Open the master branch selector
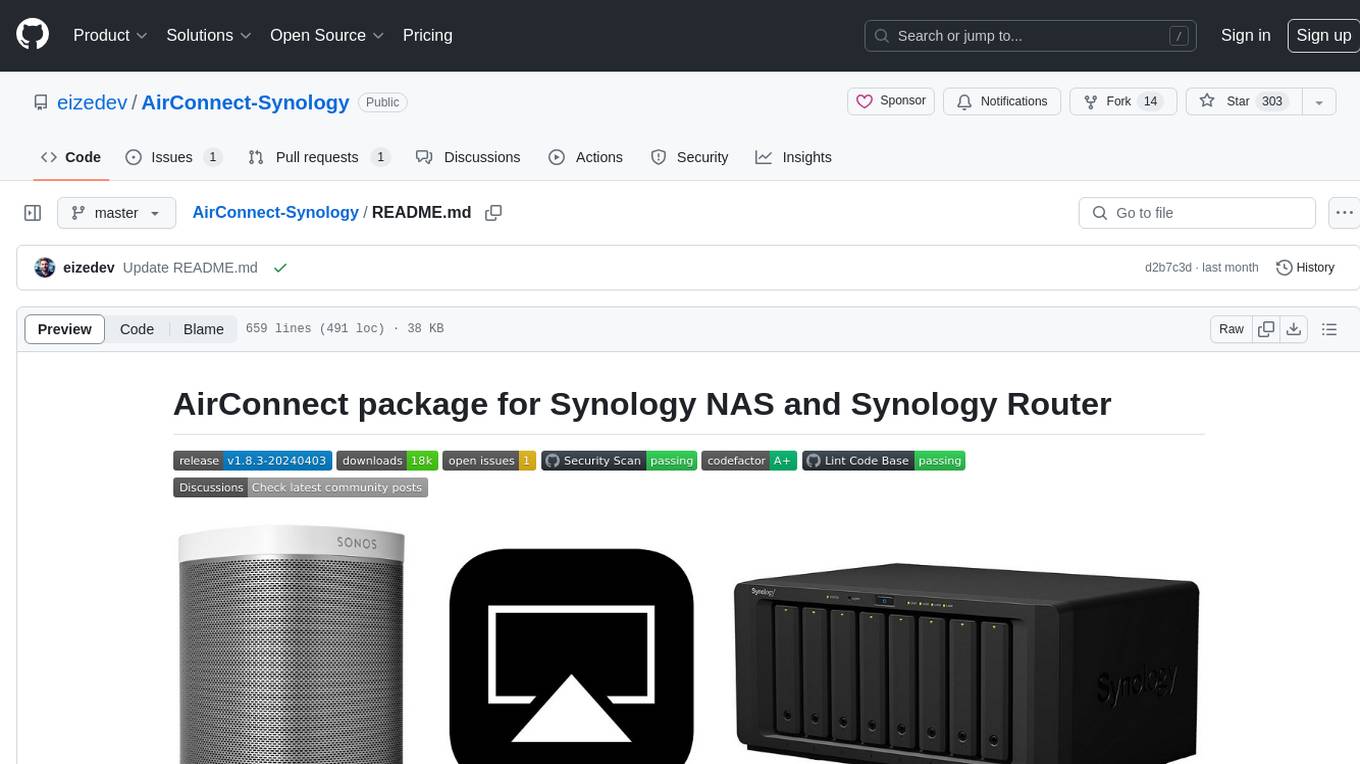 pyautogui.click(x=116, y=213)
